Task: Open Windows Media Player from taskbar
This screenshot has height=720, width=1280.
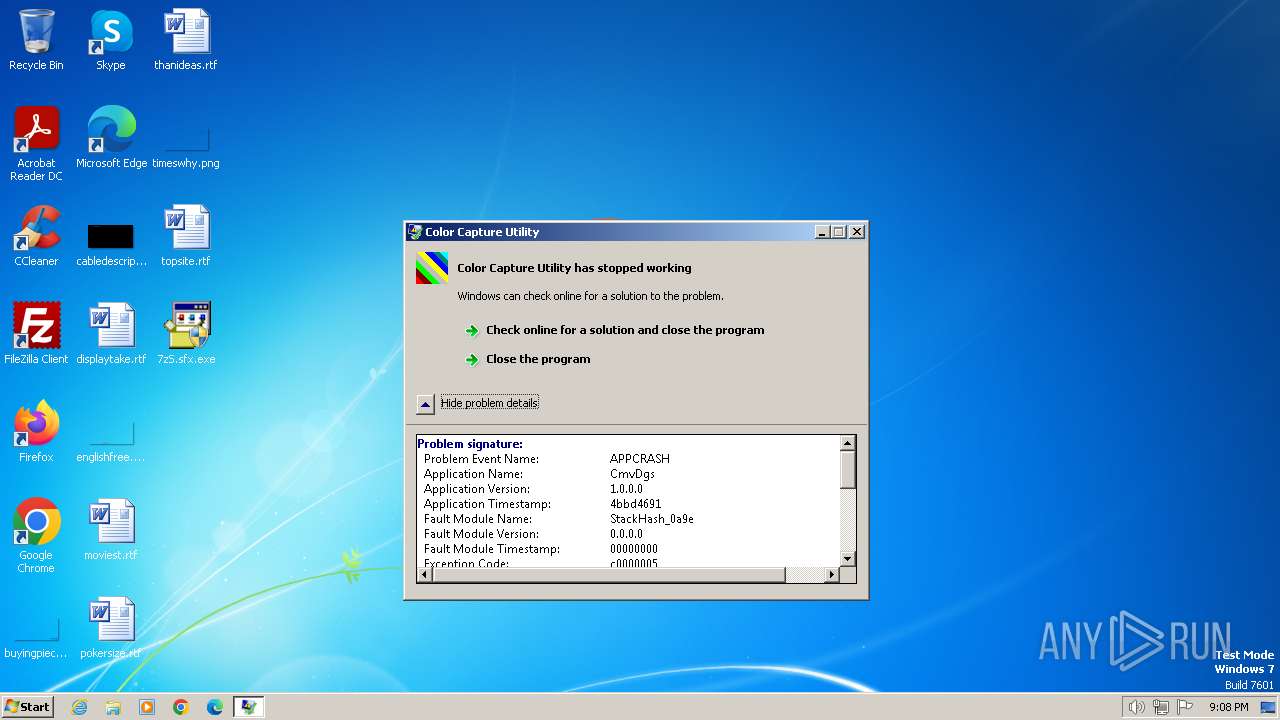Action: pyautogui.click(x=147, y=707)
